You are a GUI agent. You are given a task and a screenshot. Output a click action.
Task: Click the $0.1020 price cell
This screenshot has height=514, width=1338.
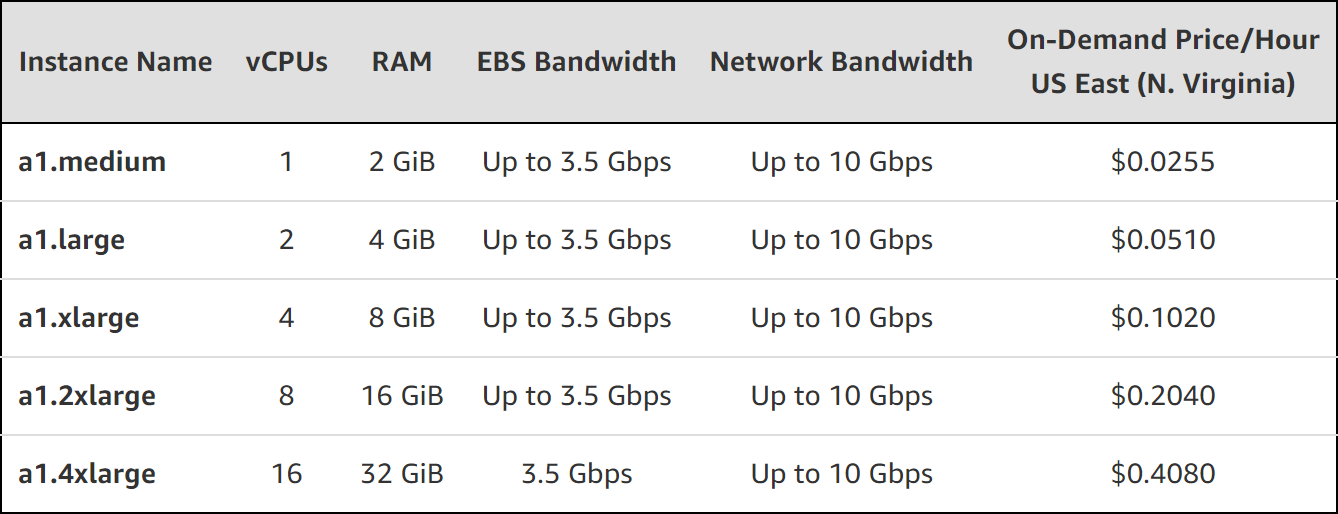click(1163, 318)
